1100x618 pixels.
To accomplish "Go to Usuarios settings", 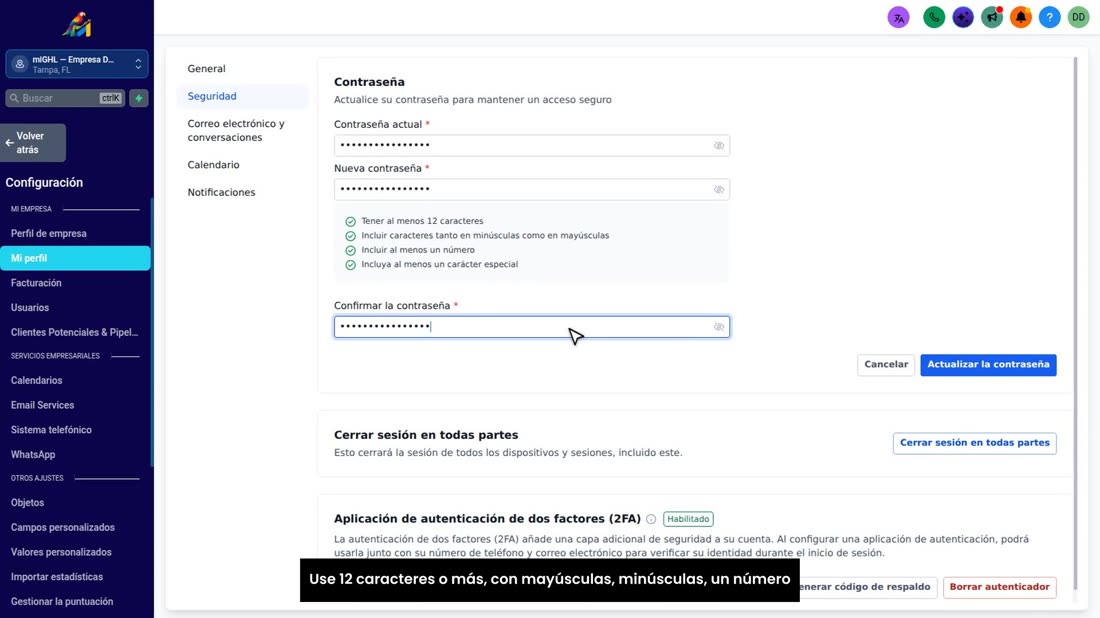I will point(29,307).
